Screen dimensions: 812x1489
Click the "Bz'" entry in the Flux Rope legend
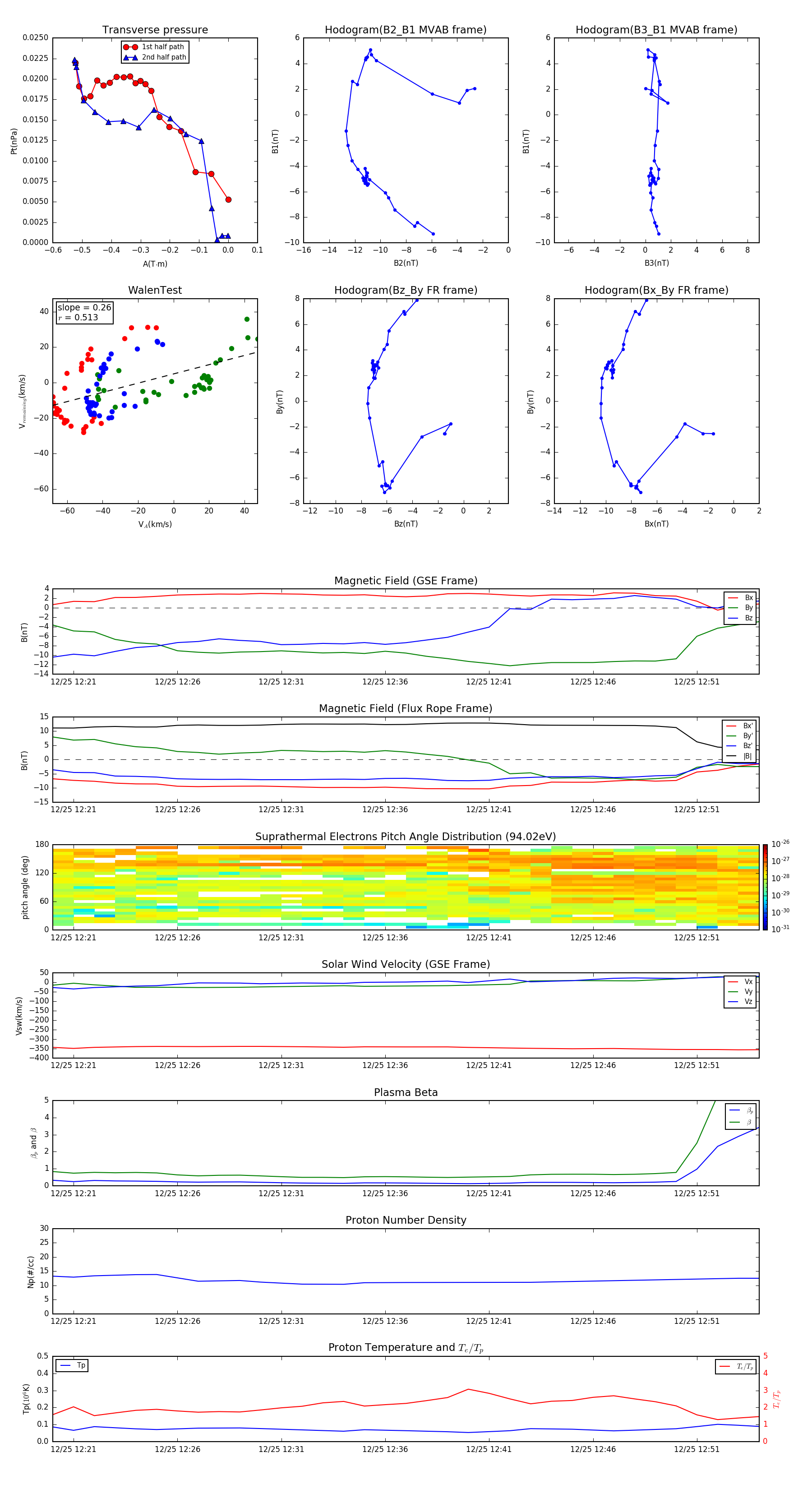pos(740,746)
